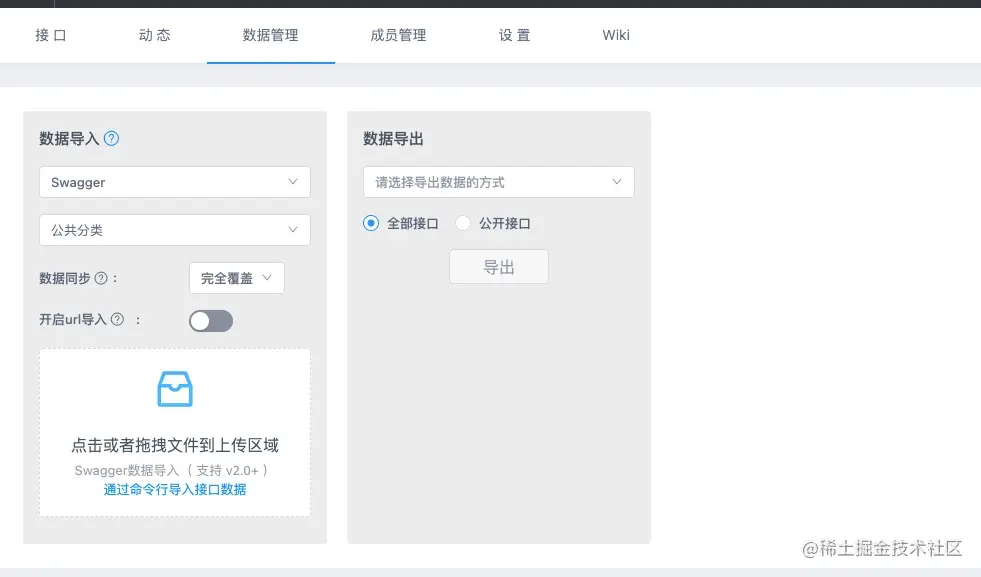Select the 公开接口 radio button
The image size is (981, 577).
463,223
